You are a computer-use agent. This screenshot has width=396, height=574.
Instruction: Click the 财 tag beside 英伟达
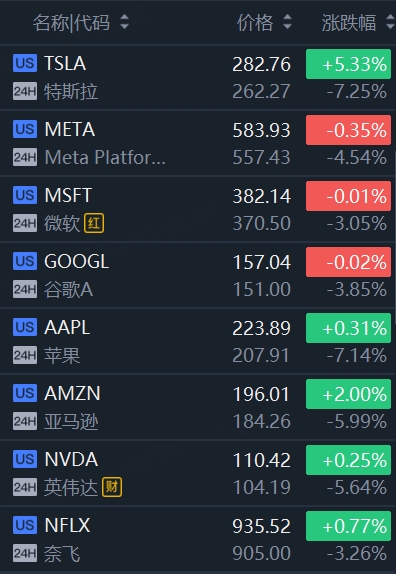click(x=112, y=487)
